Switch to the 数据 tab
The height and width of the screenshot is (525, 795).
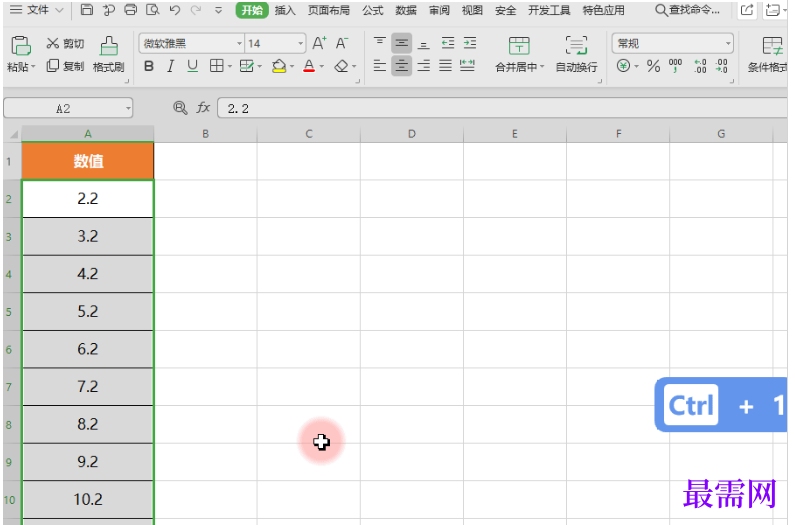click(406, 10)
